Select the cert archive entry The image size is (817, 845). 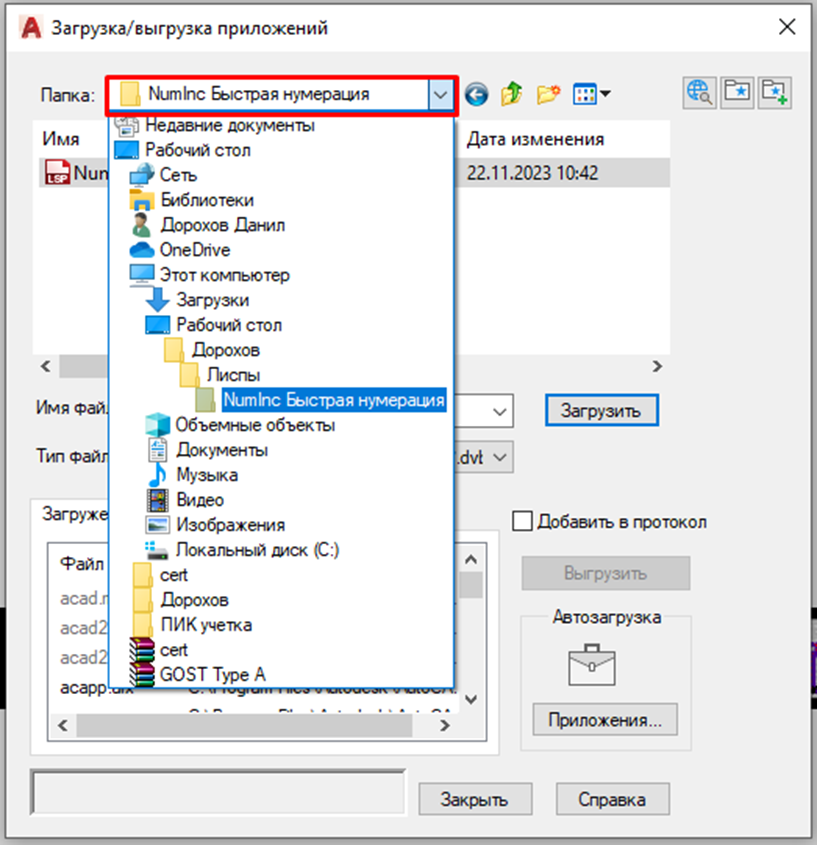point(174,650)
